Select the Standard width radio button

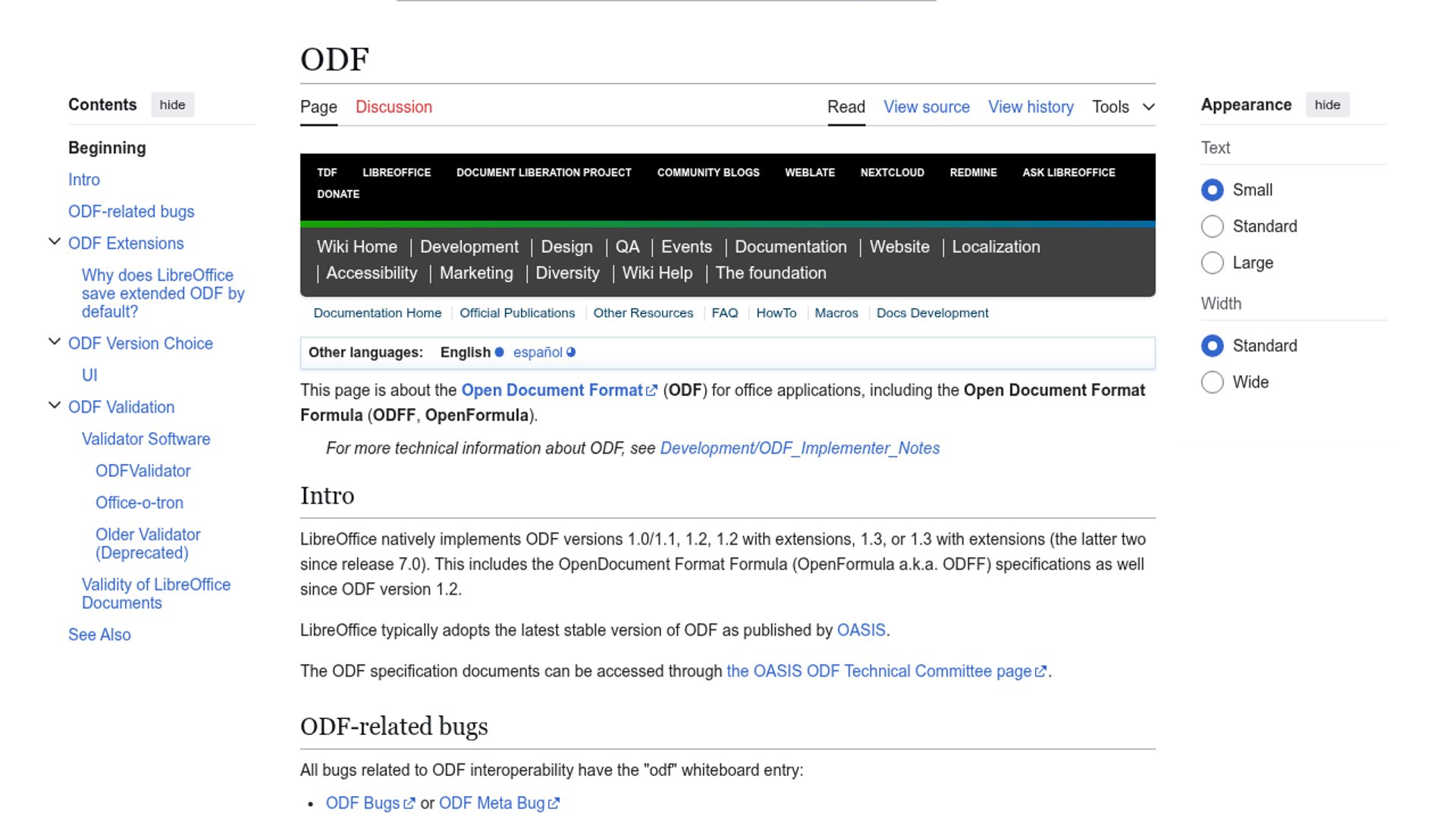[x=1212, y=346]
